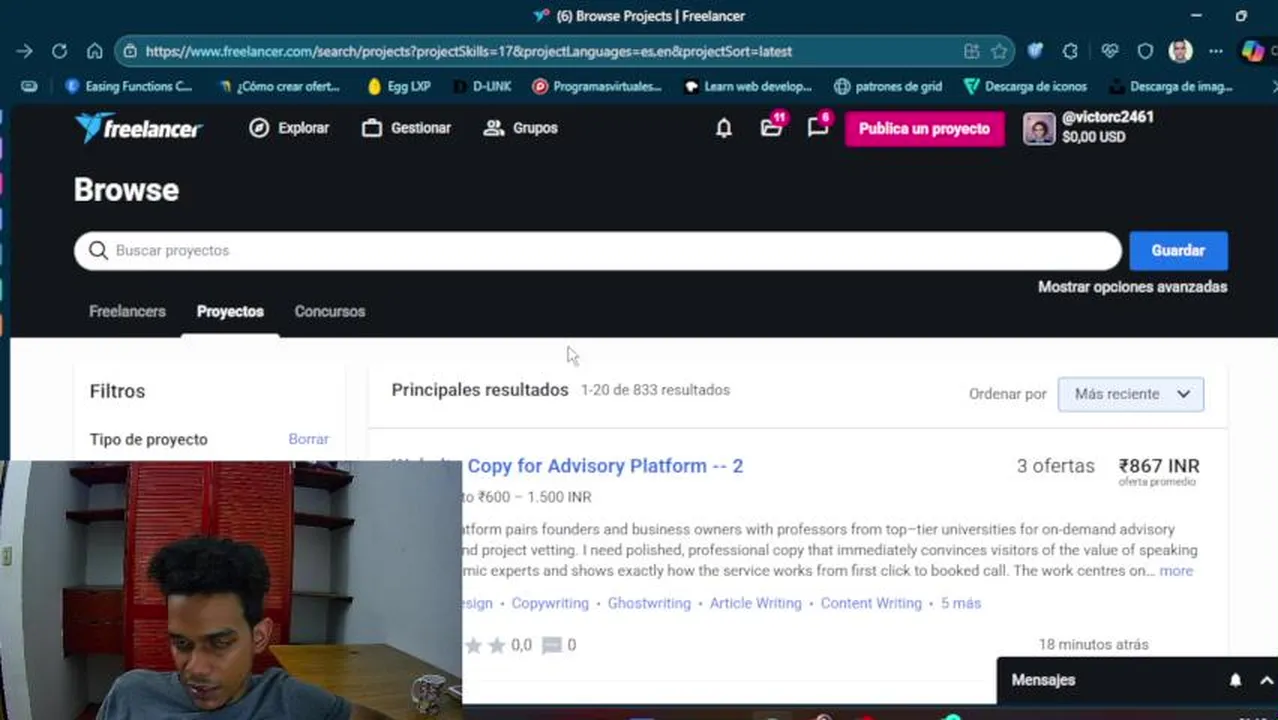Screen dimensions: 1278x720
Task: Click the Copywriting skill tag
Action: [550, 604]
